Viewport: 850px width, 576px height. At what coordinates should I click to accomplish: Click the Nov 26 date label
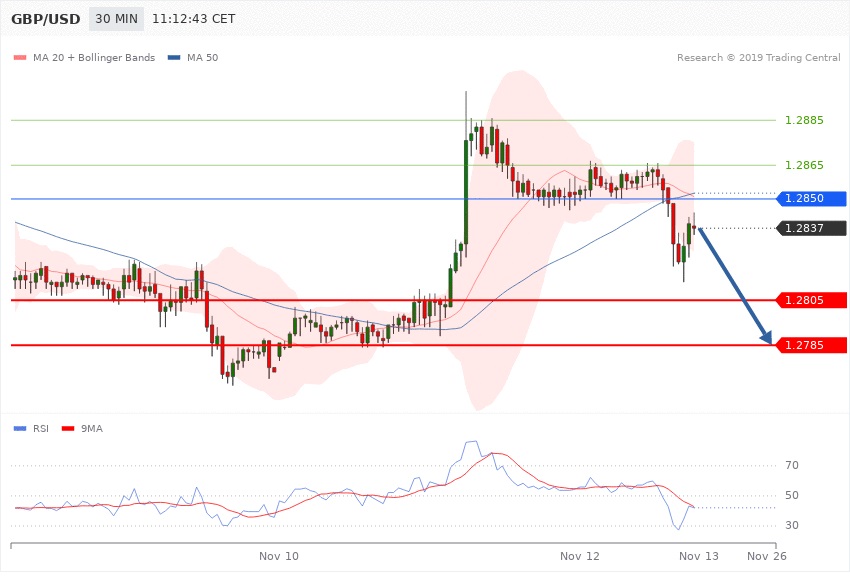pyautogui.click(x=767, y=555)
